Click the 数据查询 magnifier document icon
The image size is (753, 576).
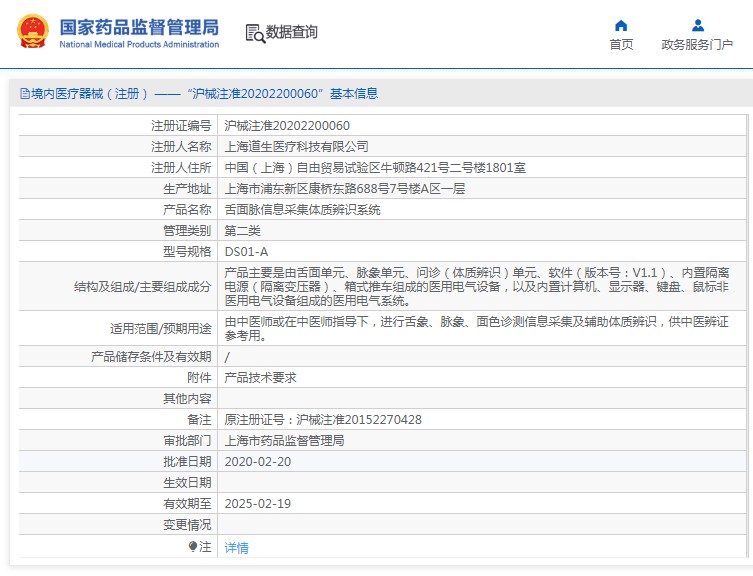(x=254, y=33)
